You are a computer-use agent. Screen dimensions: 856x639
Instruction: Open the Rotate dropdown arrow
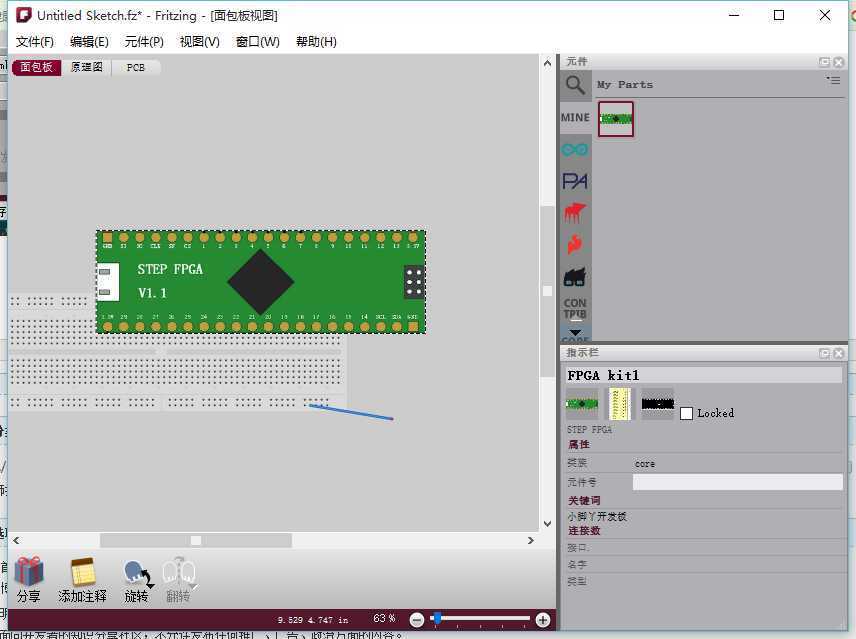[151, 586]
